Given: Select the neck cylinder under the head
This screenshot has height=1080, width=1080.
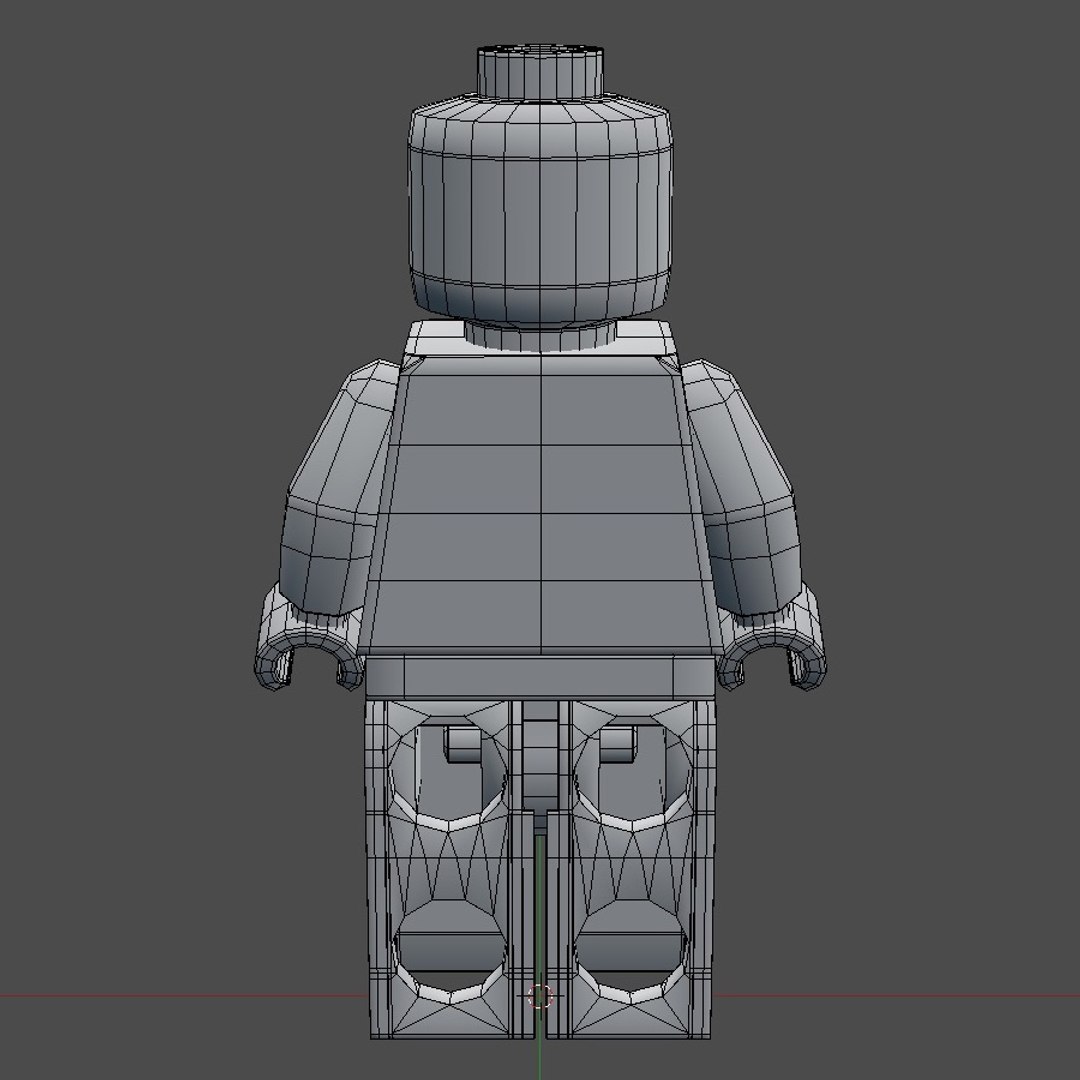Looking at the screenshot, I should [x=541, y=336].
